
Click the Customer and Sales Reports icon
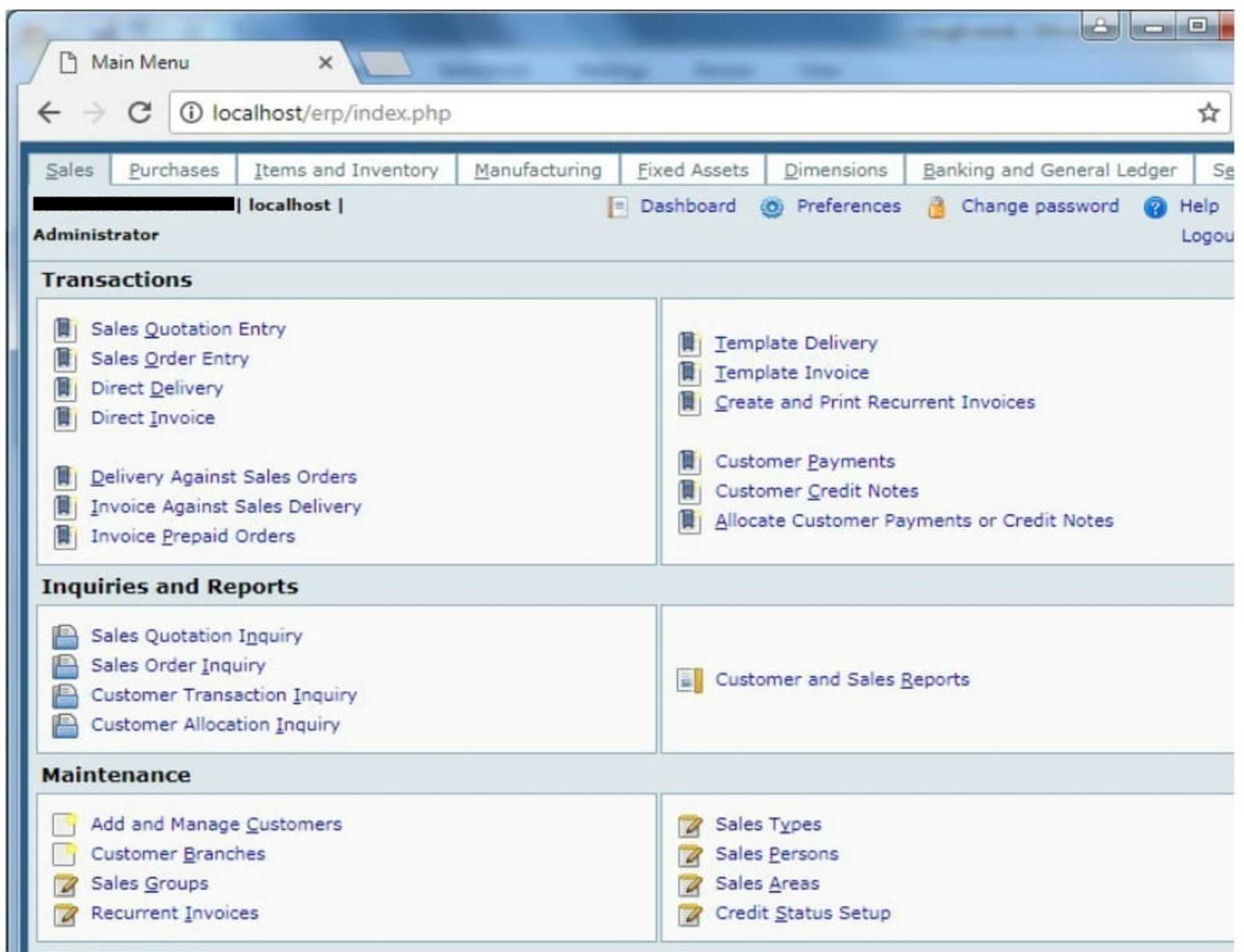pyautogui.click(x=689, y=680)
